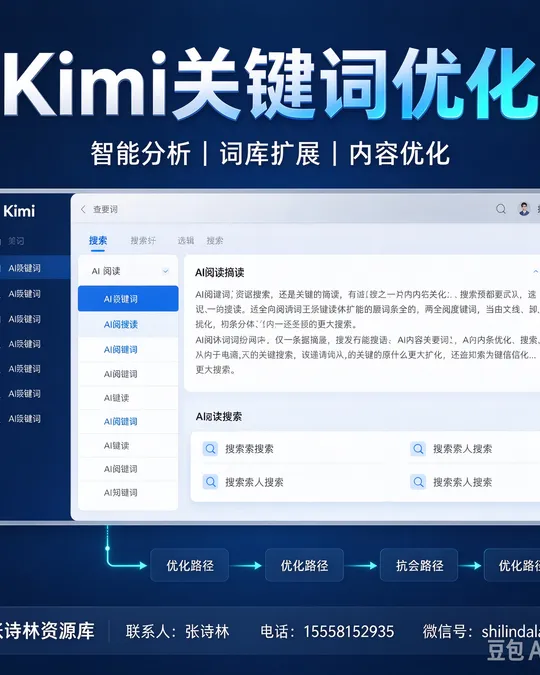Select the AI知键词 list item
The width and height of the screenshot is (540, 675).
click(128, 492)
